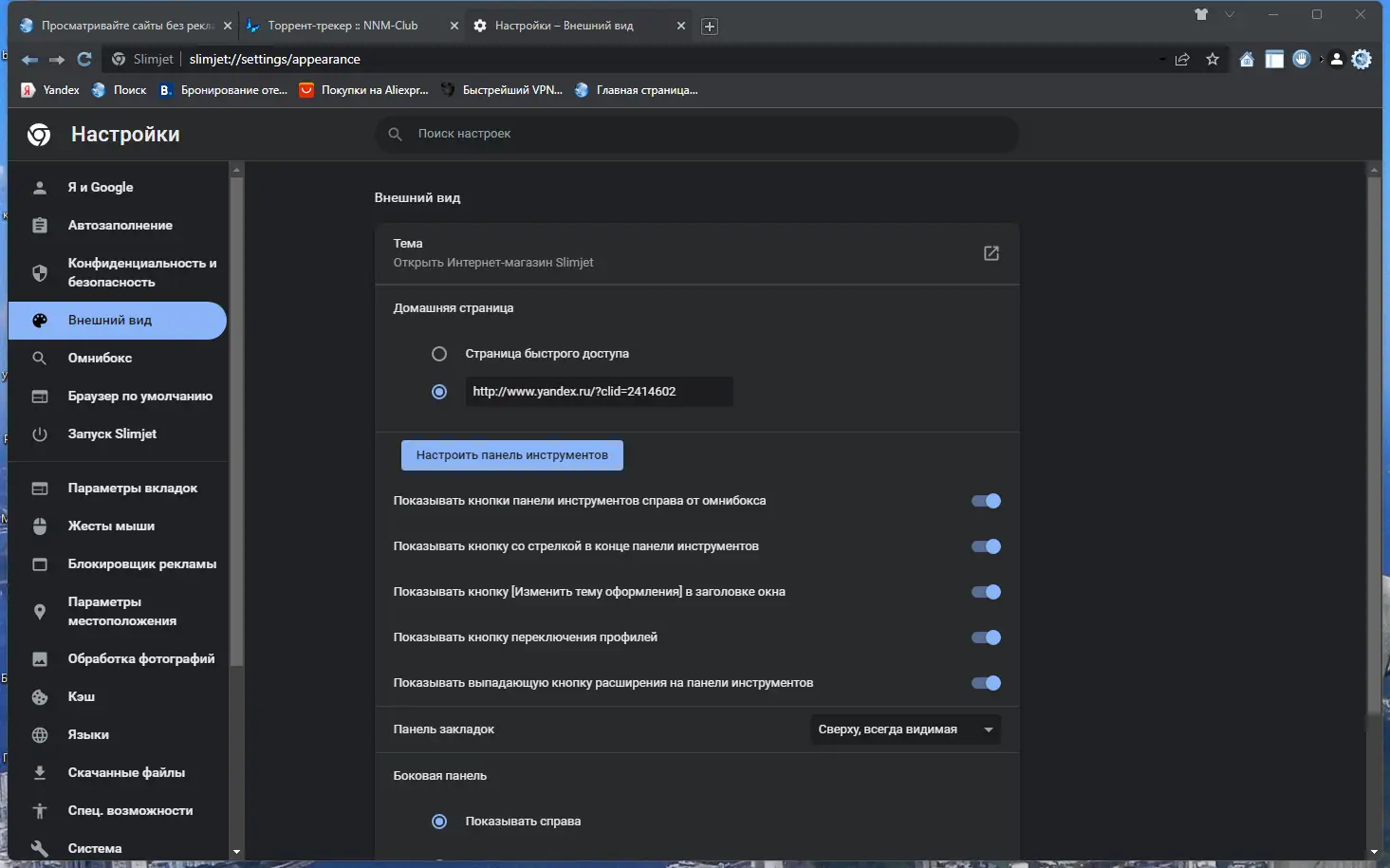Click the customize toolbar button

[511, 455]
